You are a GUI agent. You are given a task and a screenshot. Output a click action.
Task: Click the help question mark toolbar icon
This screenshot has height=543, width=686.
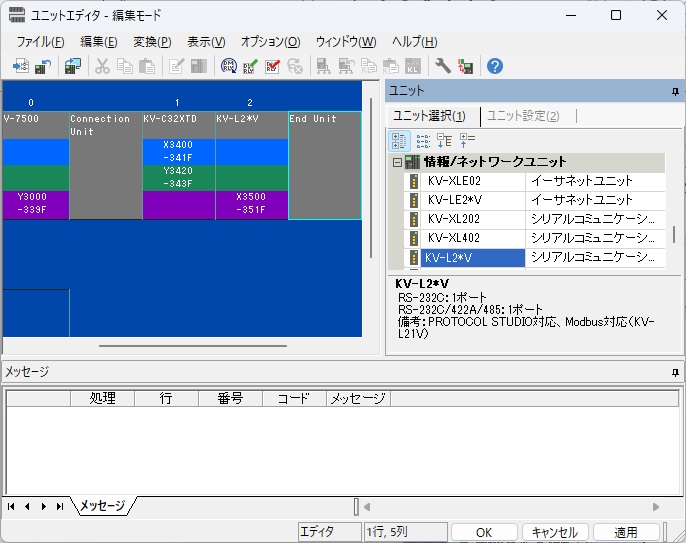(x=494, y=66)
